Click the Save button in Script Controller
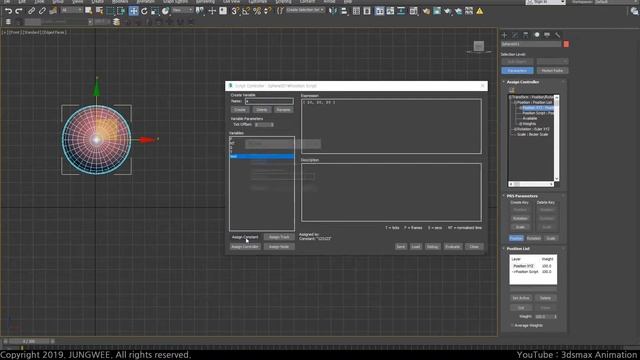This screenshot has height=360, width=640. 401,247
